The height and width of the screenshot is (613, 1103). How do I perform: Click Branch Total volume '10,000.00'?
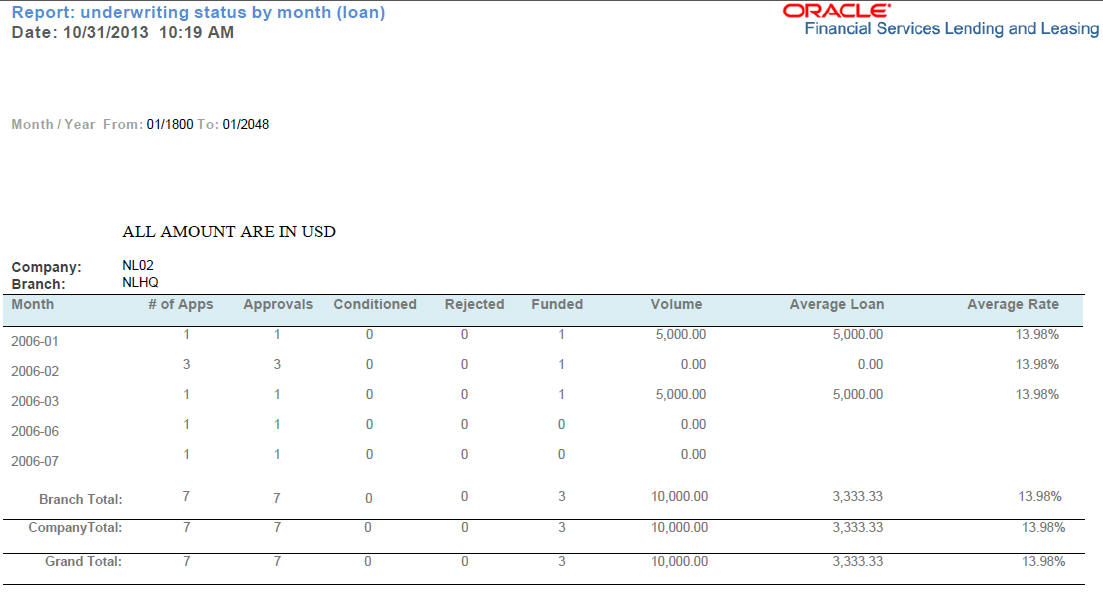[680, 496]
